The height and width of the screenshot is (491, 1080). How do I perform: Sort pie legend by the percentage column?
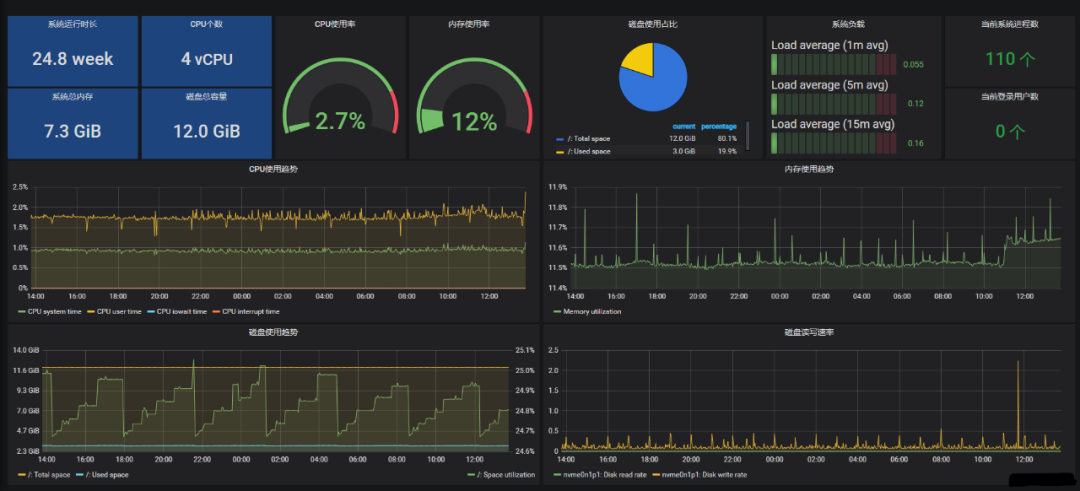click(718, 127)
